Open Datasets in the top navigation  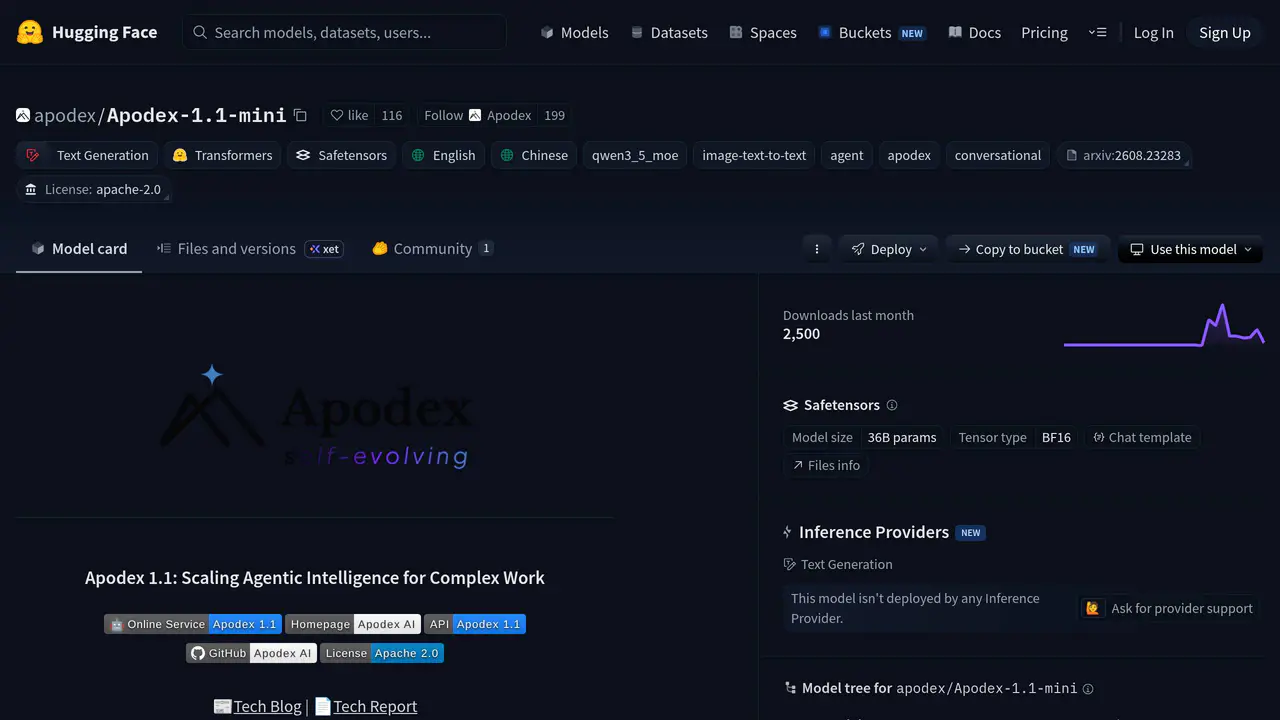(x=669, y=32)
